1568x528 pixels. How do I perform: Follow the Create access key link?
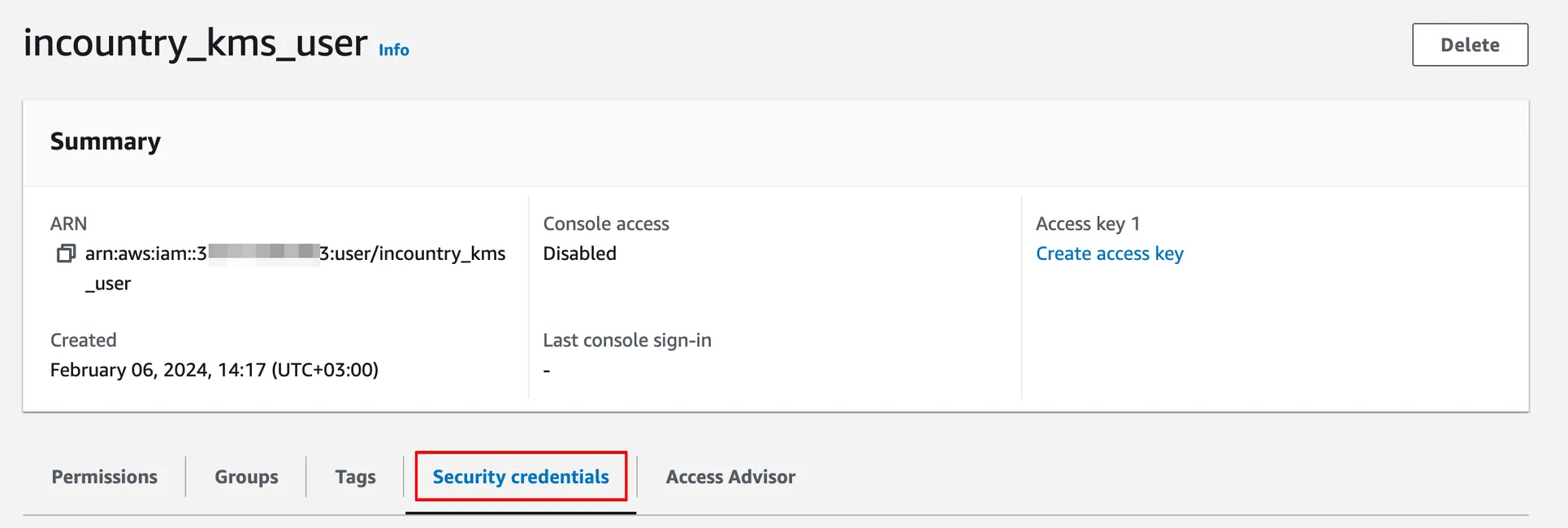click(x=1109, y=253)
